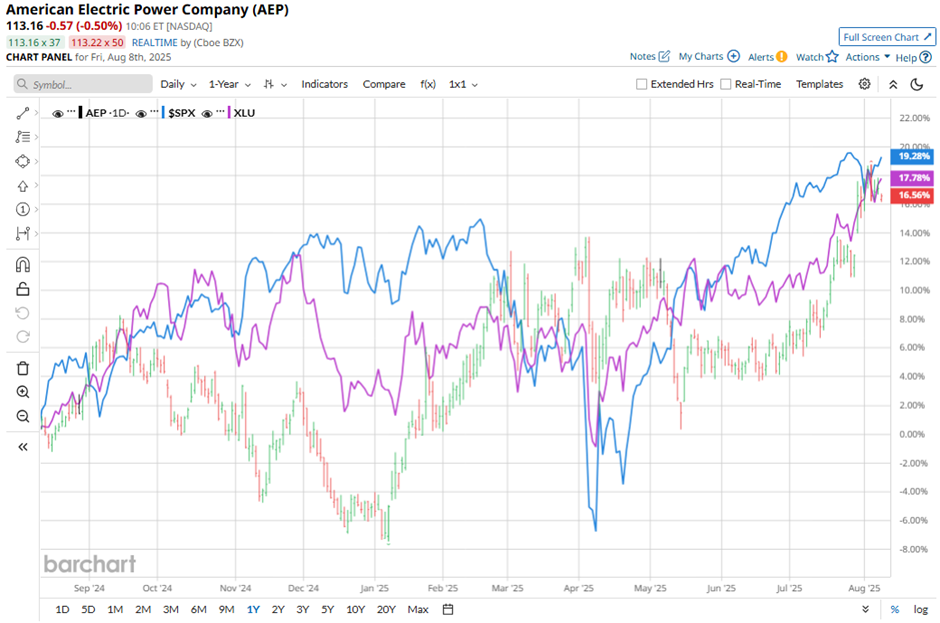Redo the last chart action

click(x=23, y=337)
